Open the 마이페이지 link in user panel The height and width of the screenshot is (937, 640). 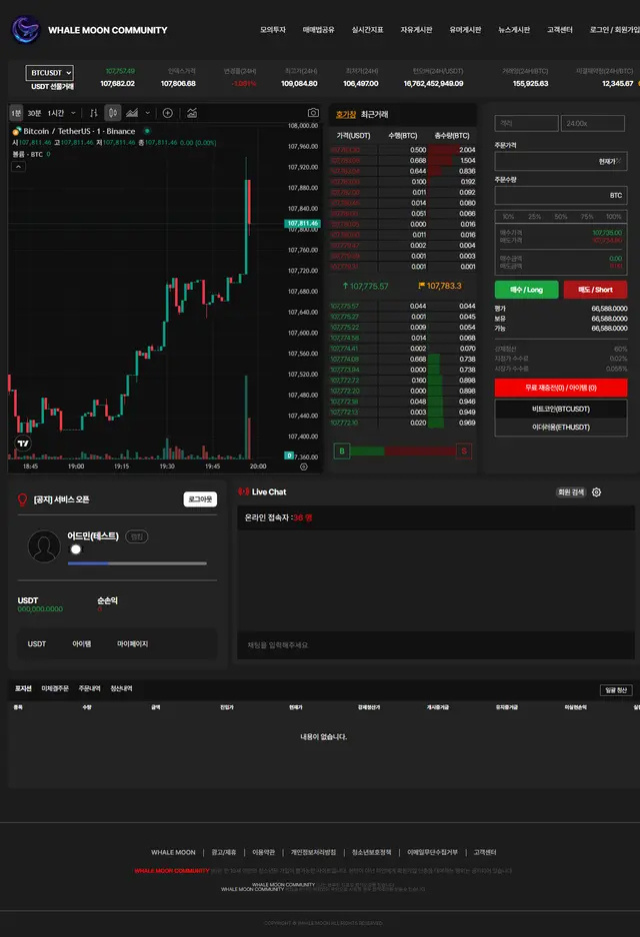pos(133,644)
